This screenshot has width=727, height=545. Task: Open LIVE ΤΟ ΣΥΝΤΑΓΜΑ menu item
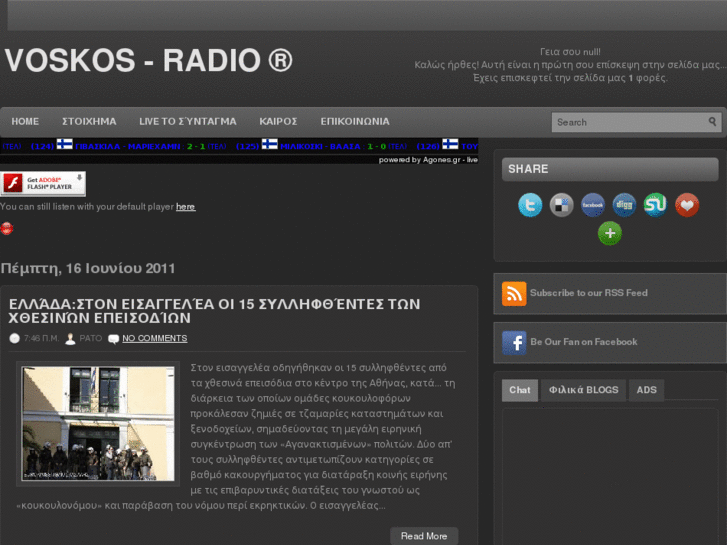point(188,122)
